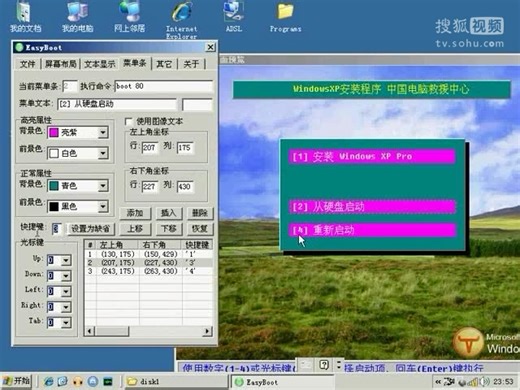The image size is (520, 390).
Task: Click the top-left 行 field showing 207
Action: 150,147
